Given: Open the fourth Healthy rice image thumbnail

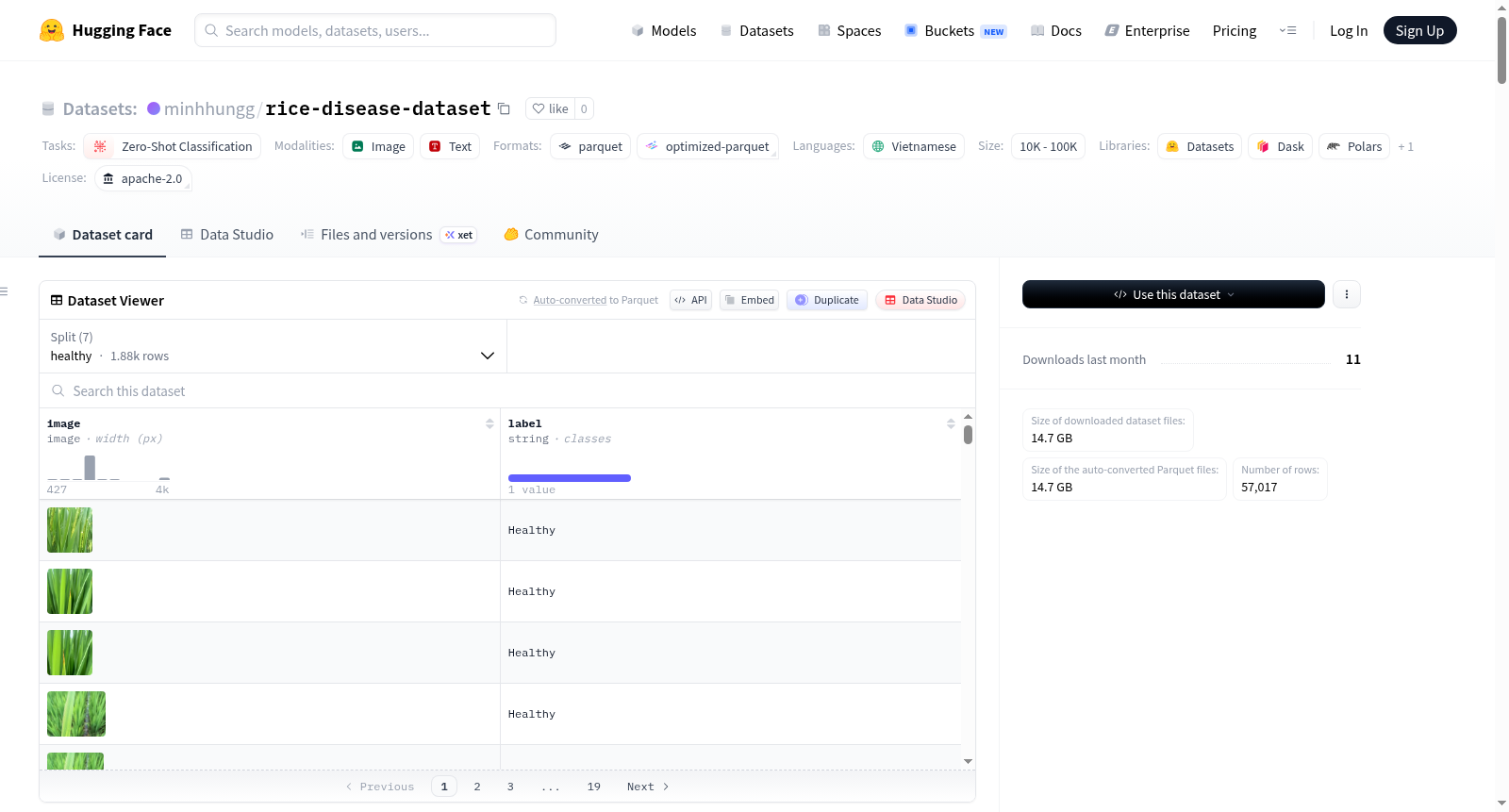Looking at the screenshot, I should [x=76, y=714].
